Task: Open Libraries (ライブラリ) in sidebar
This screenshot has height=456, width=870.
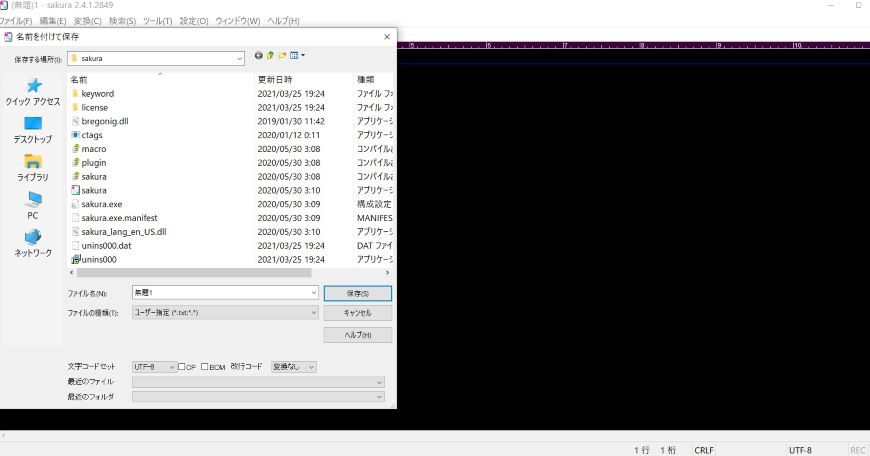Action: pos(33,168)
